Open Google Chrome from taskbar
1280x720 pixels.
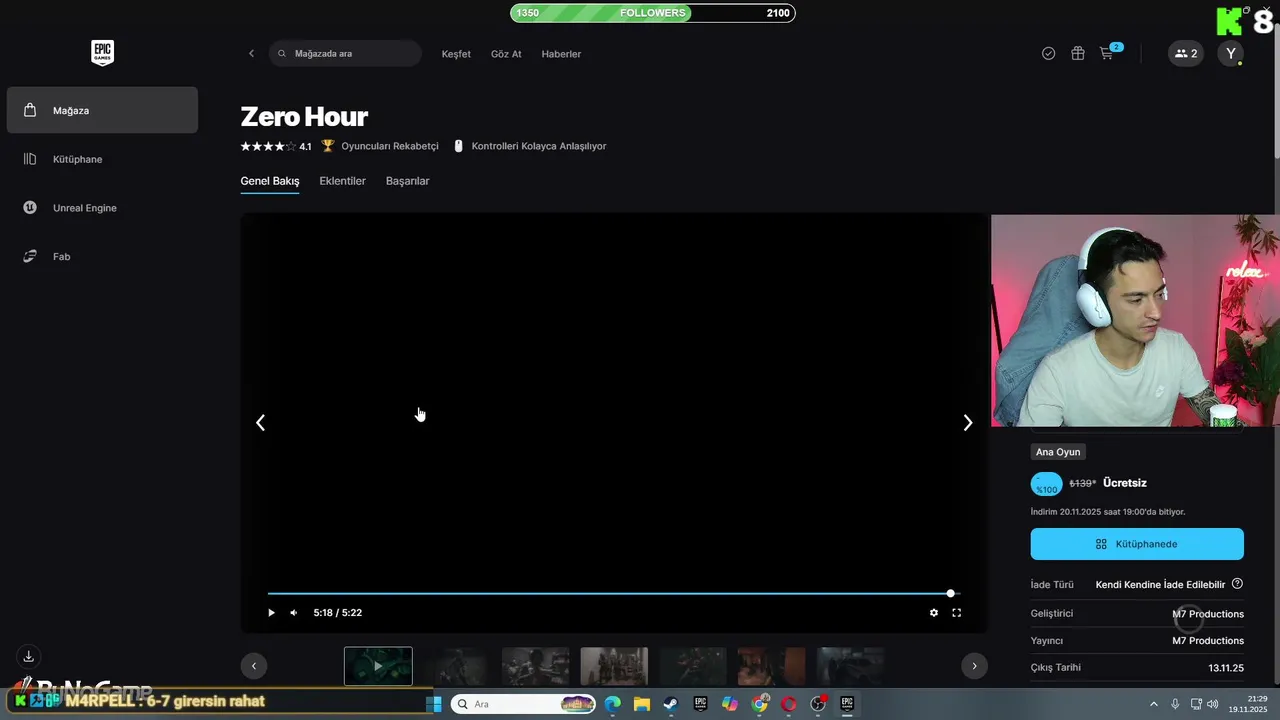[x=759, y=704]
